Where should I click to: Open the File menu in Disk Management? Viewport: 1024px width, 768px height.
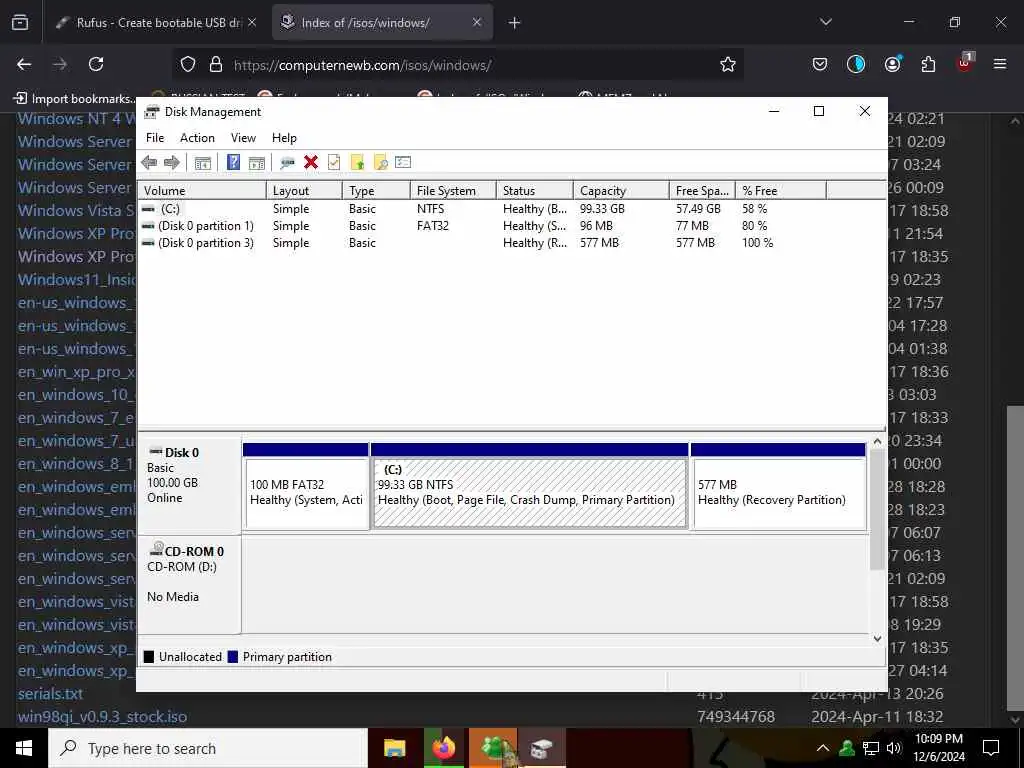click(155, 138)
